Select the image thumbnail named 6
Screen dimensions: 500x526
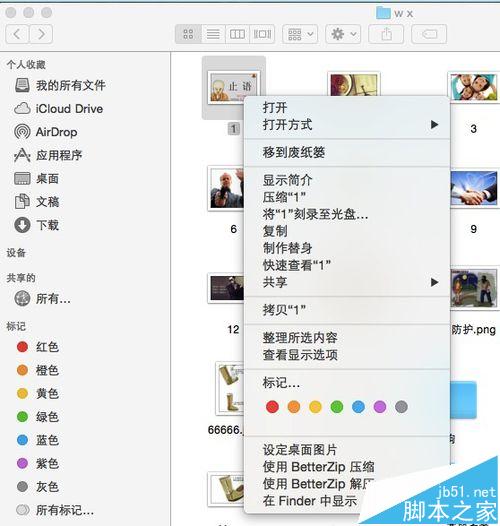[226, 188]
